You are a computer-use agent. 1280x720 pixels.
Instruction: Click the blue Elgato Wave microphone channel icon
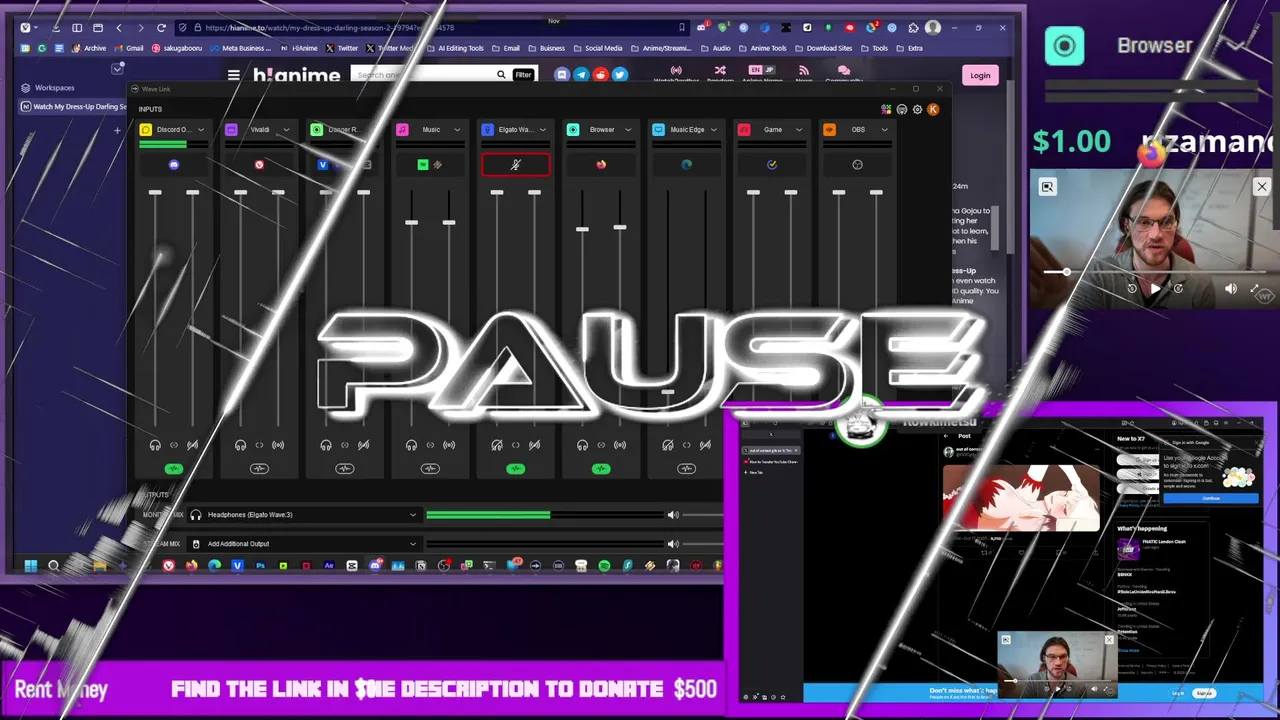click(487, 129)
